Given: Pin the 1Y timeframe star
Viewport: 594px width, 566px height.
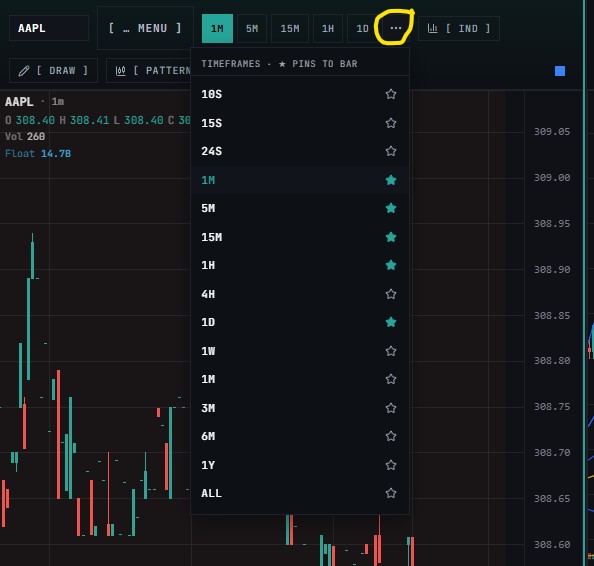Looking at the screenshot, I should [391, 465].
